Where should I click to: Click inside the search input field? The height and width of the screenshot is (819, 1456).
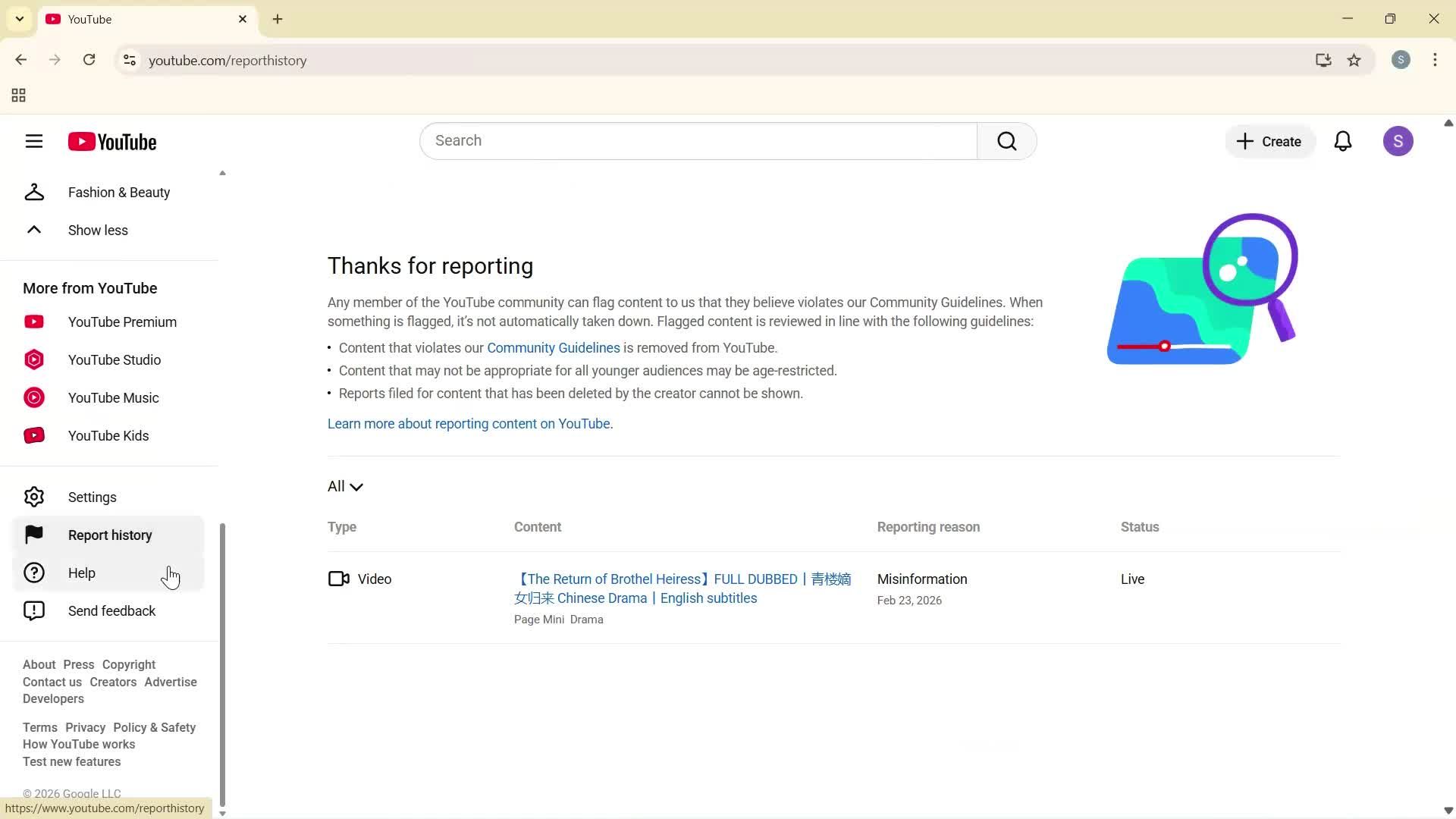(x=698, y=140)
